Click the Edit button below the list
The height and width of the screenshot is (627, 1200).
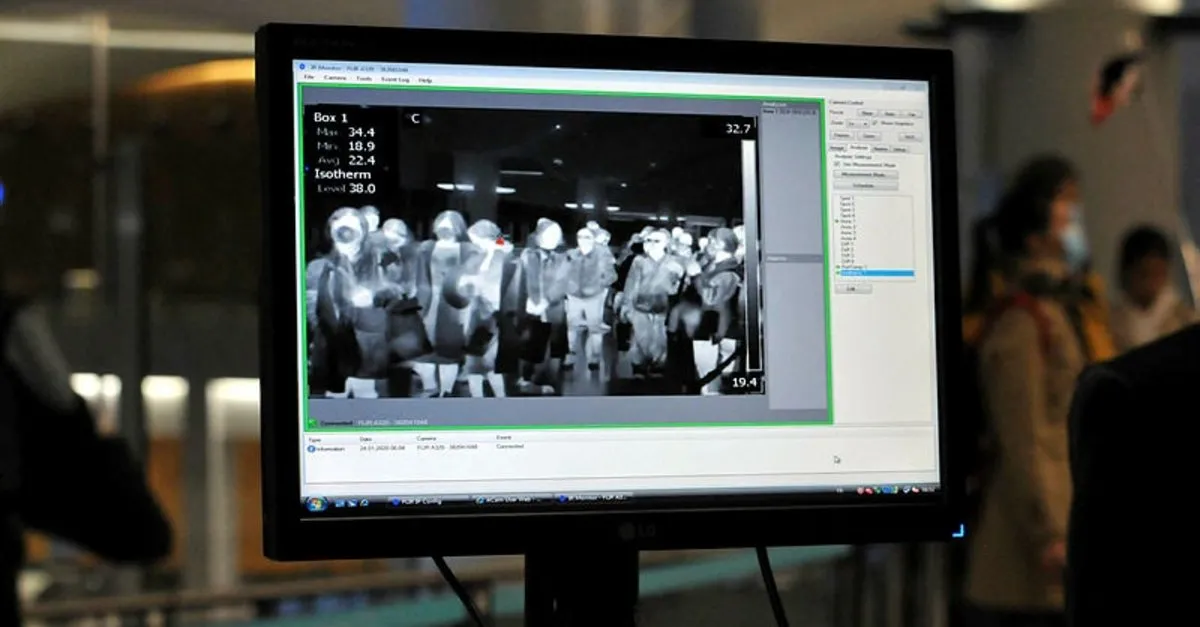coord(852,288)
